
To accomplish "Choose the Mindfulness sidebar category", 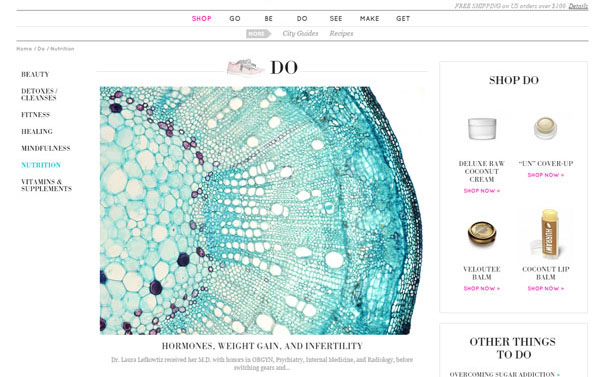I will (46, 148).
